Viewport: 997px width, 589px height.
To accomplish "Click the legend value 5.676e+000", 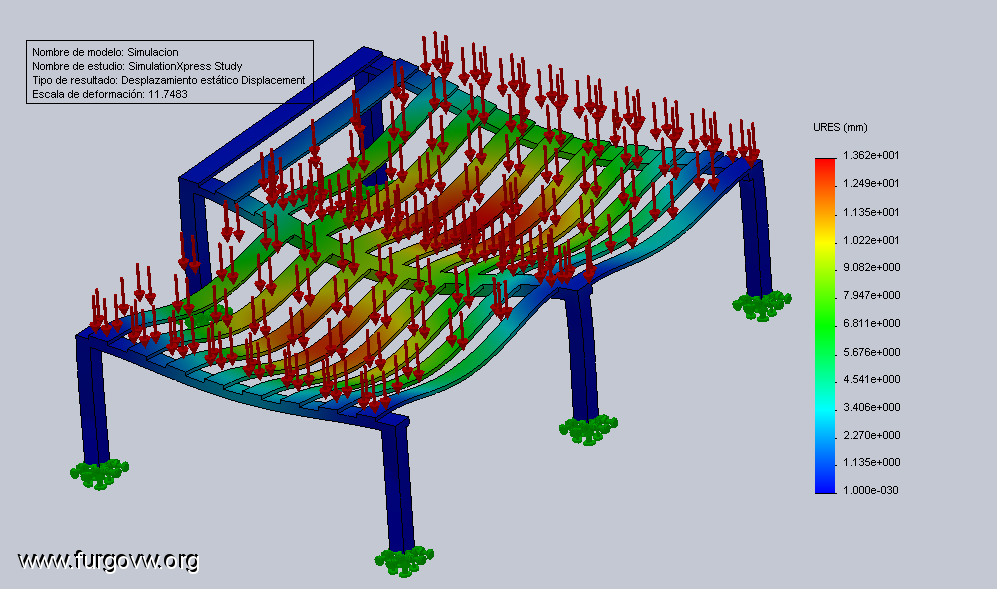I will pos(871,352).
